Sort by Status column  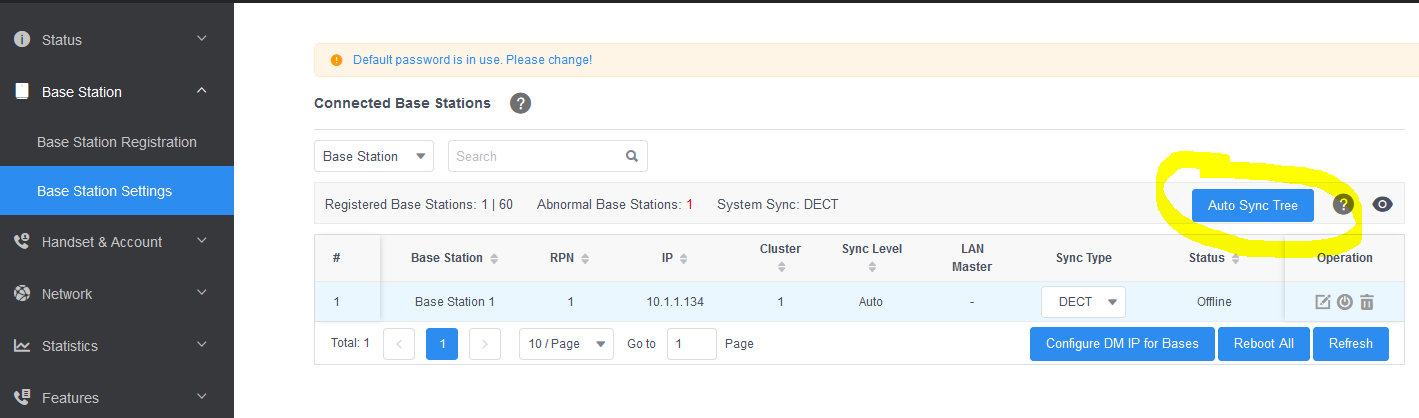1235,258
